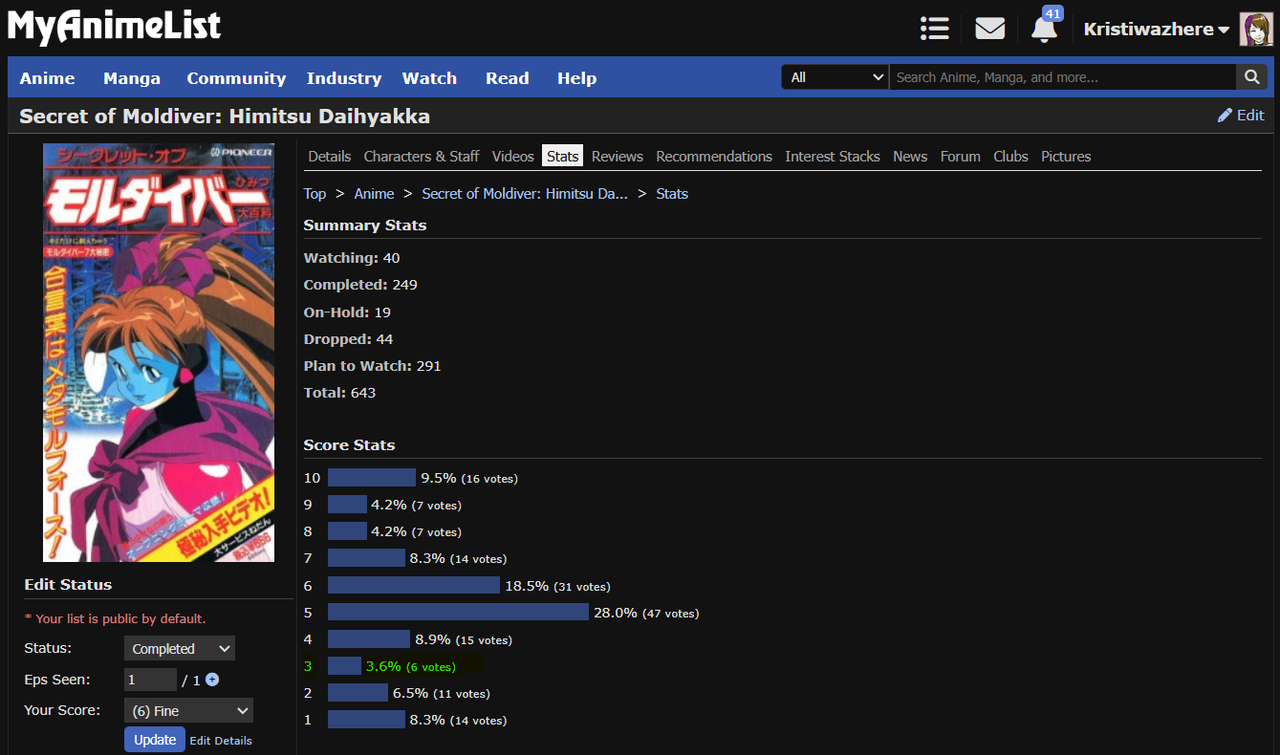Switch to the Videos tab

[x=513, y=156]
